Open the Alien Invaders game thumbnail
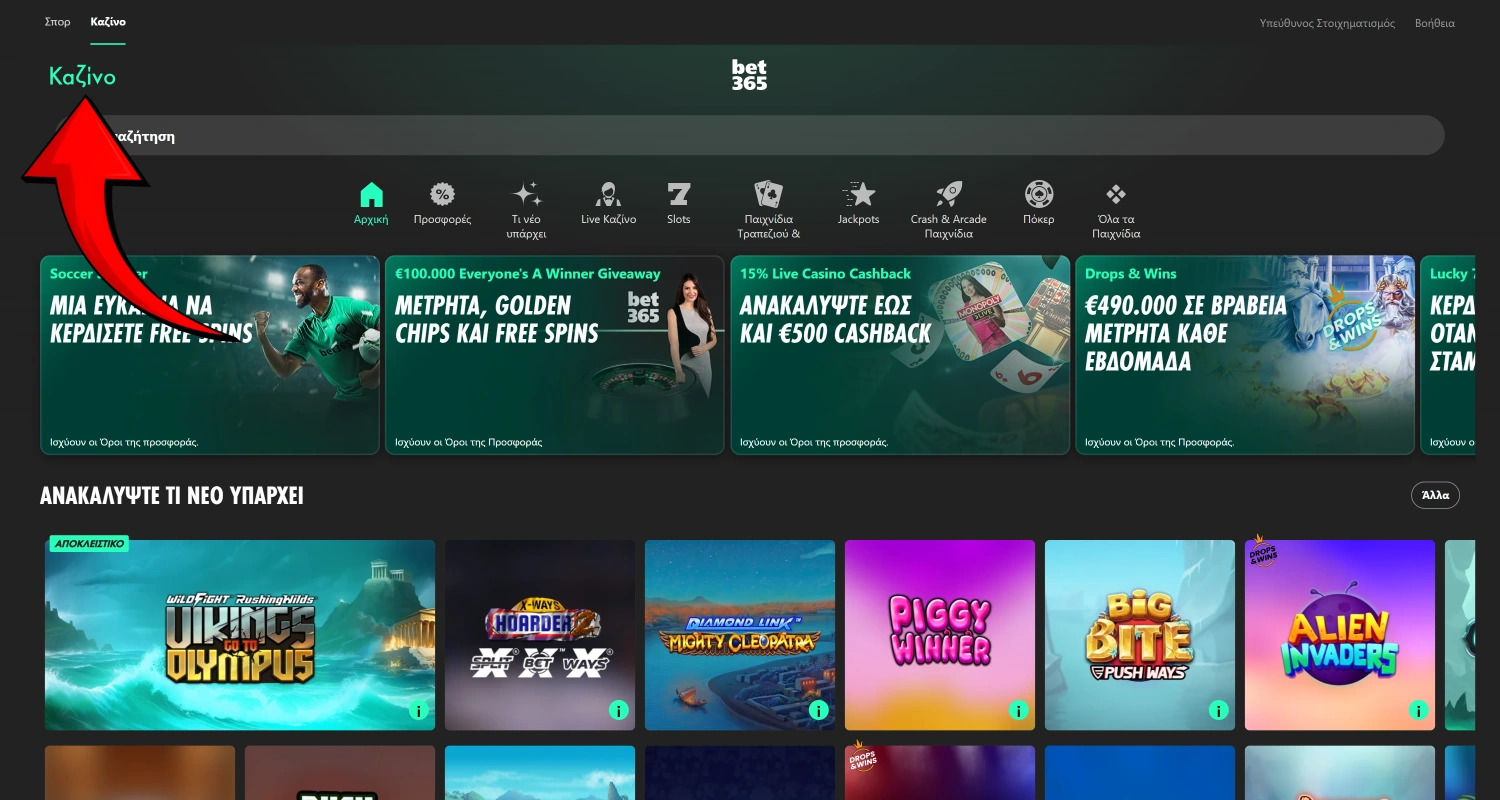 (1339, 635)
